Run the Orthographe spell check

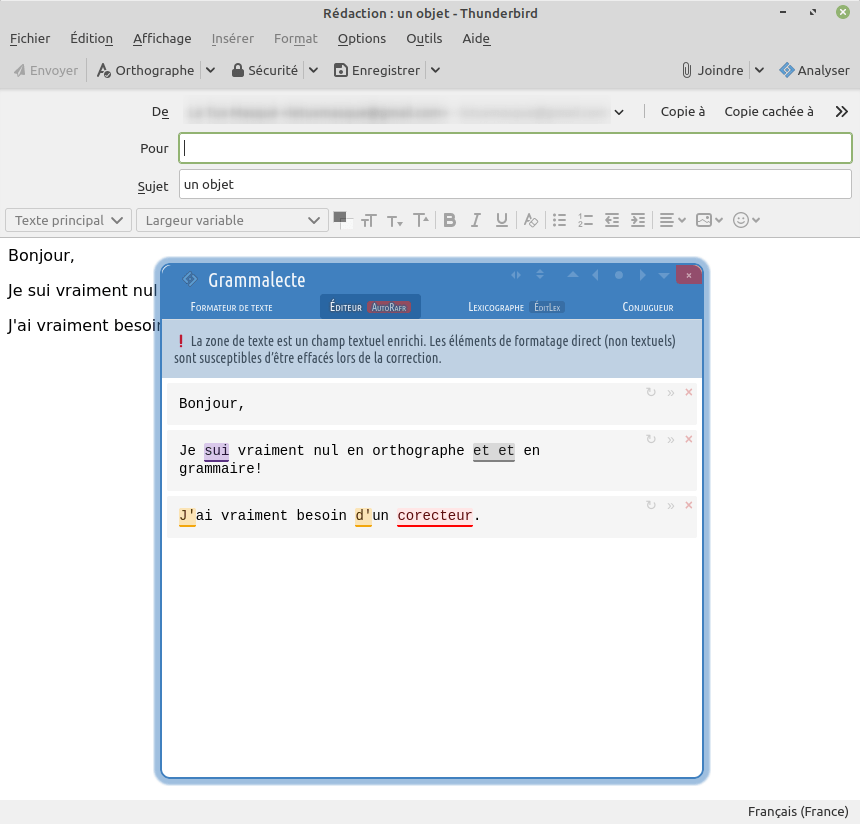coord(145,70)
